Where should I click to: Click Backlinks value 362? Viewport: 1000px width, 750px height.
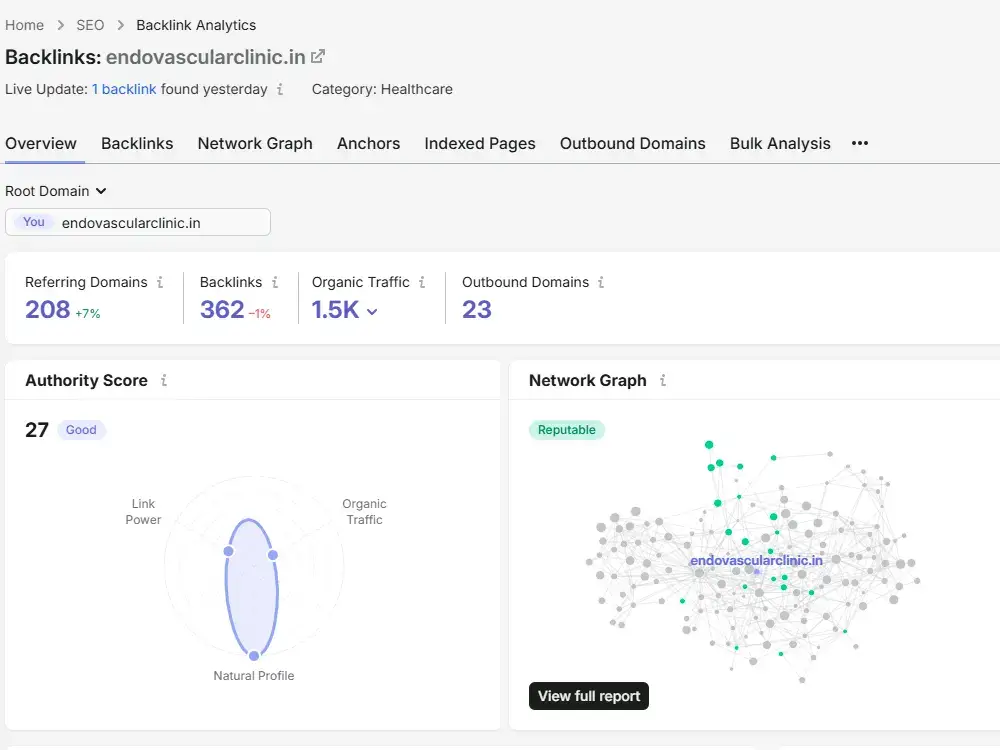[222, 310]
